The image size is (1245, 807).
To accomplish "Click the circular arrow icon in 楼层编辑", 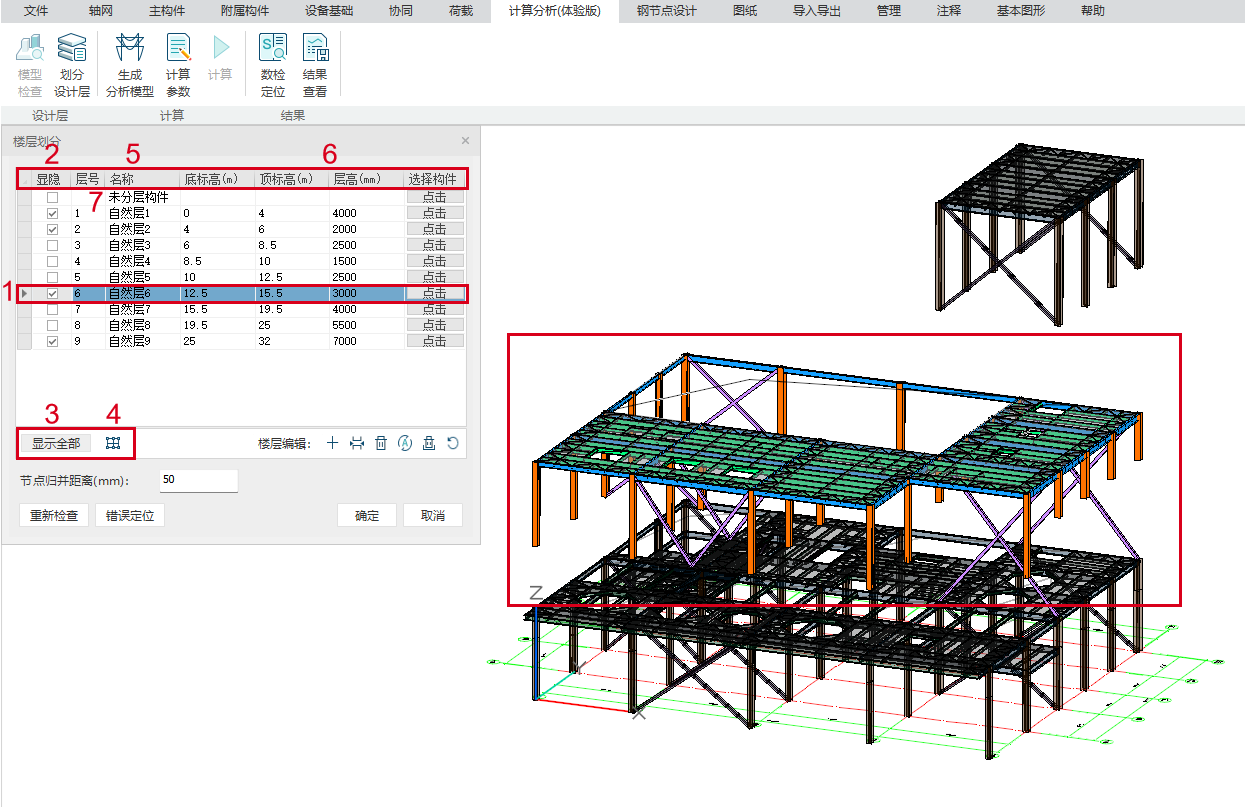I will tap(453, 443).
